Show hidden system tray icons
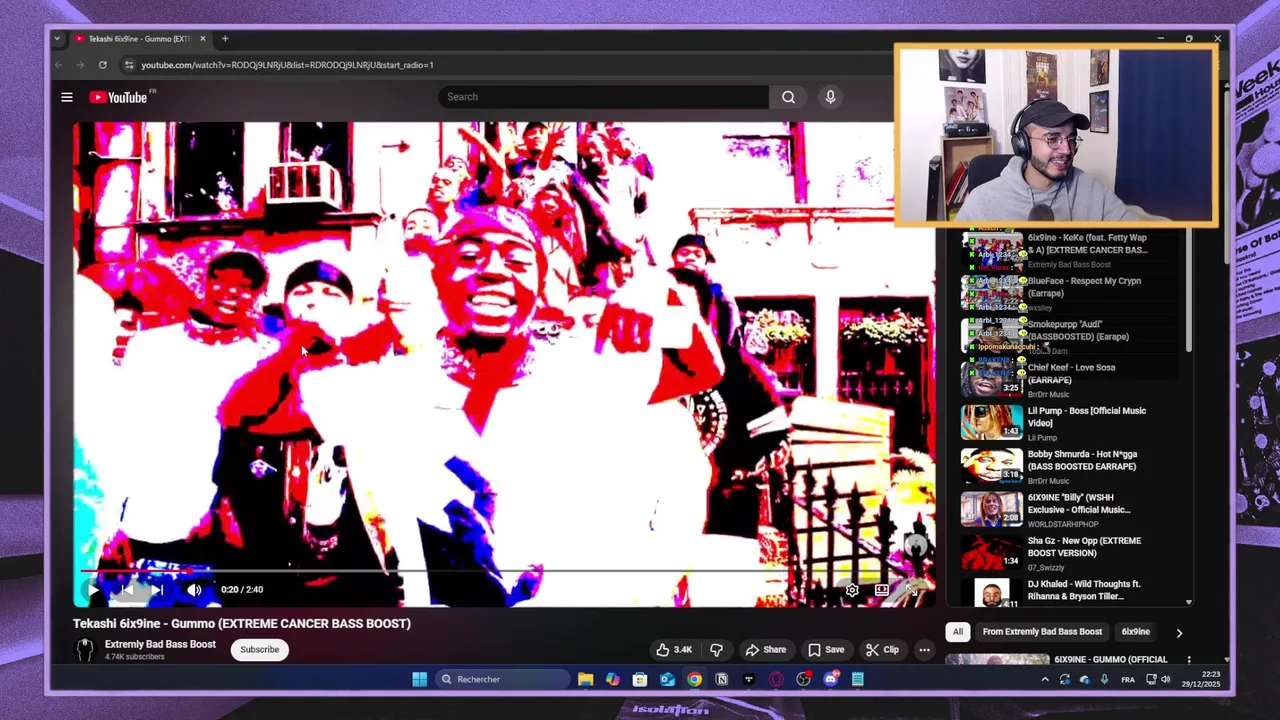 click(x=1045, y=680)
